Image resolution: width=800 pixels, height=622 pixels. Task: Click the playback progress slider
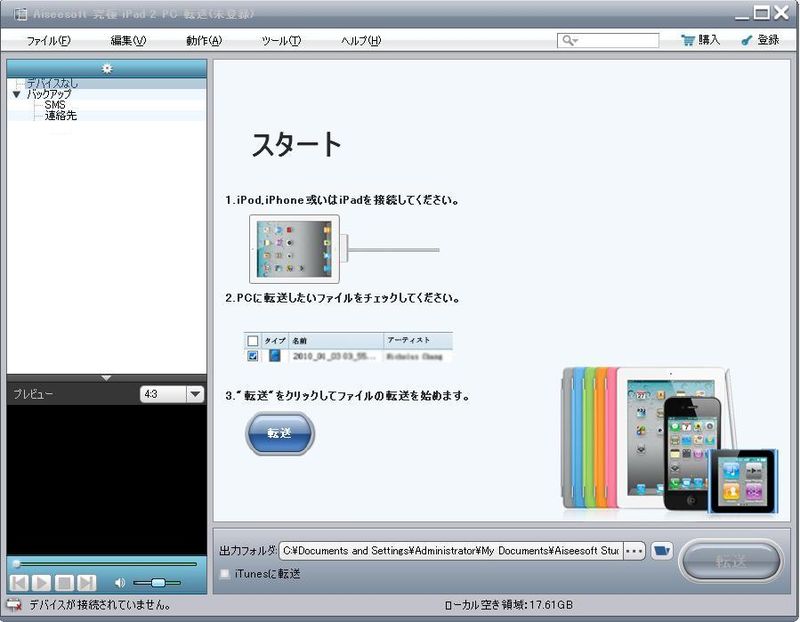pos(105,564)
